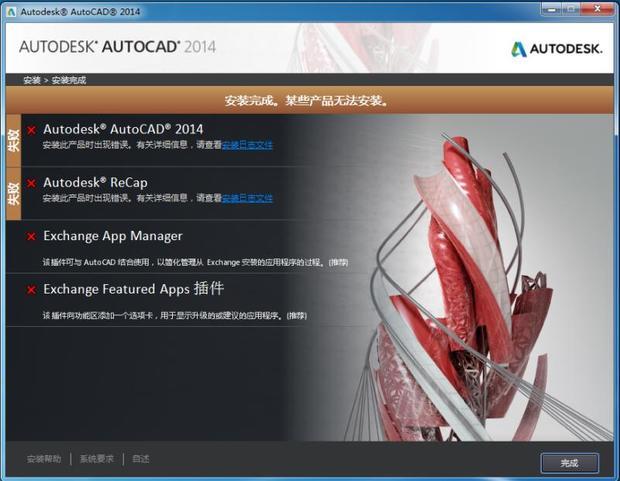Open install log link under Autodesk ReCap

247,198
